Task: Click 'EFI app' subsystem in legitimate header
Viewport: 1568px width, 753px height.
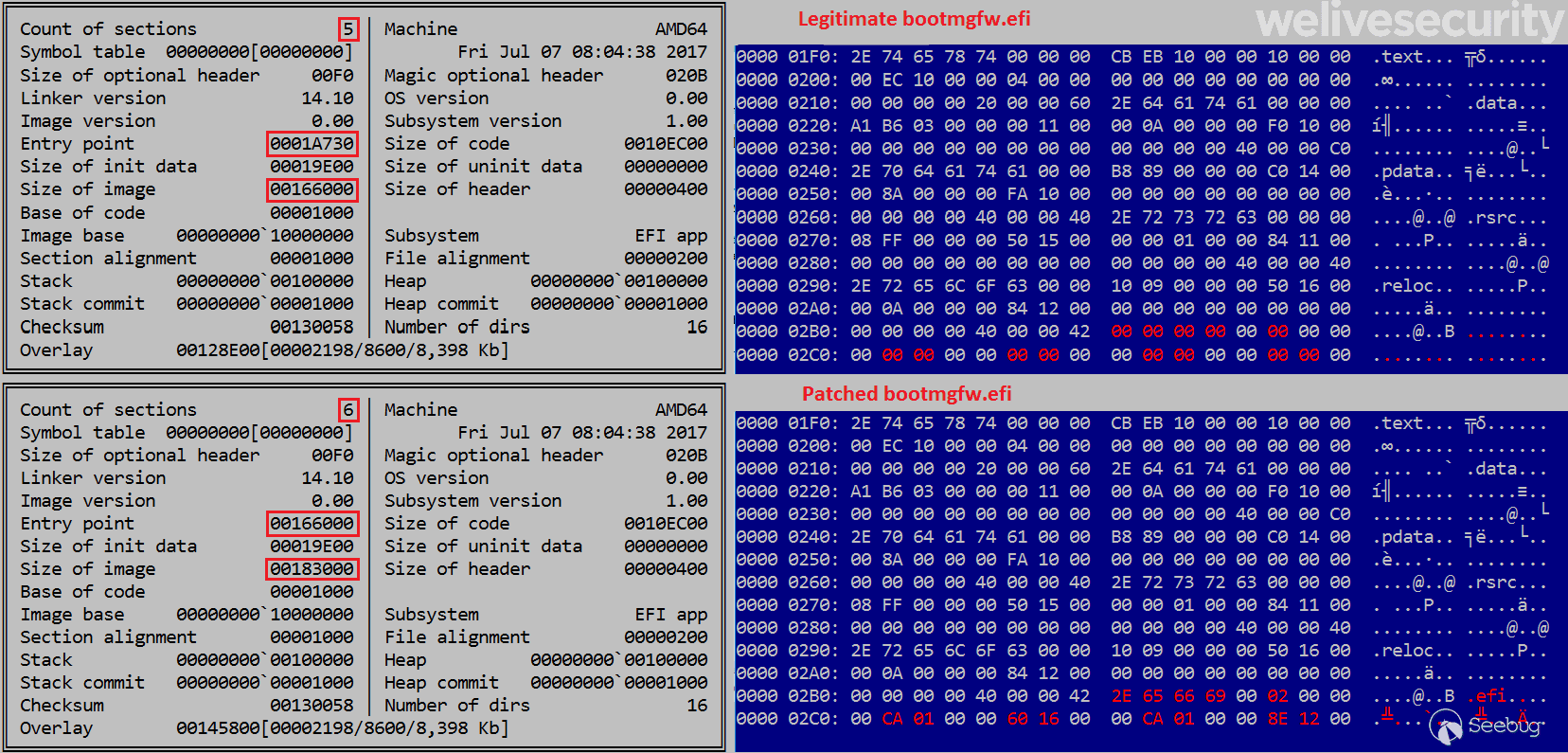Action: point(671,236)
